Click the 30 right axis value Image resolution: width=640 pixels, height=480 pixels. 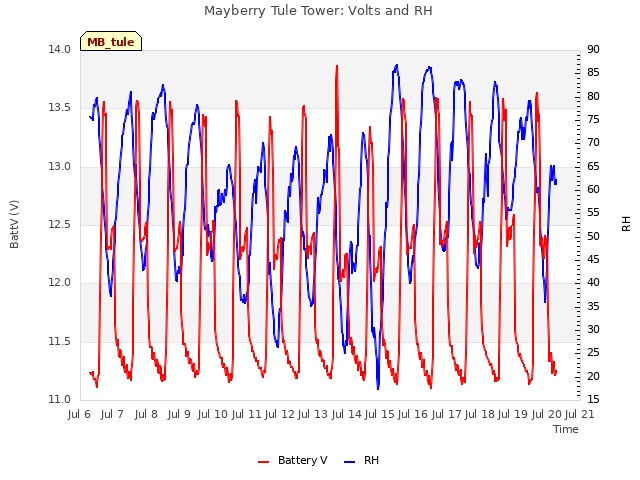point(593,329)
